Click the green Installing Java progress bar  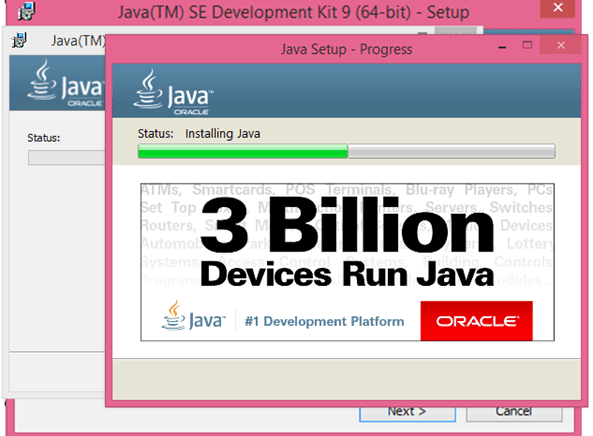346,151
